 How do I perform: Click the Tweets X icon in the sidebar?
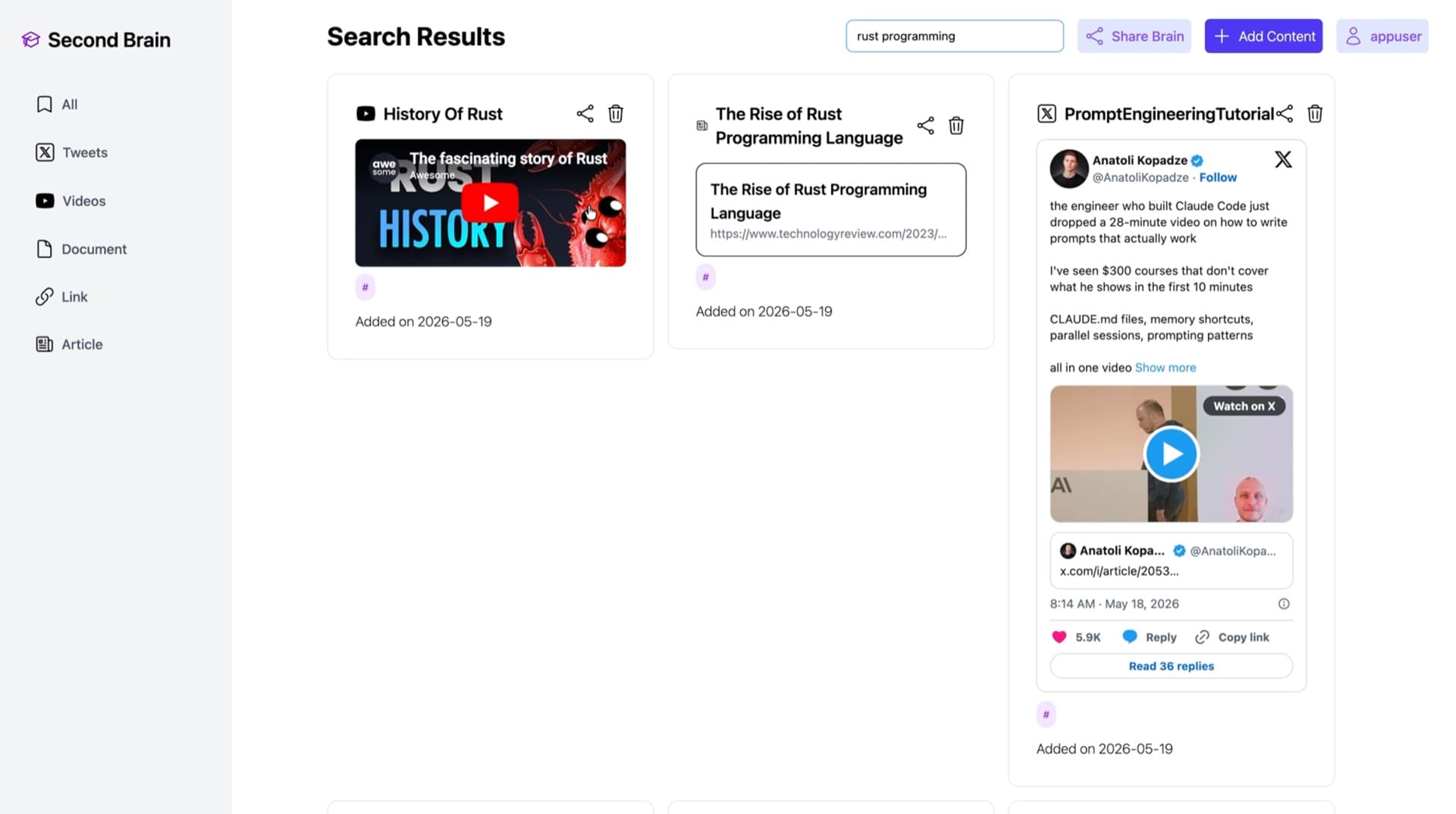45,152
